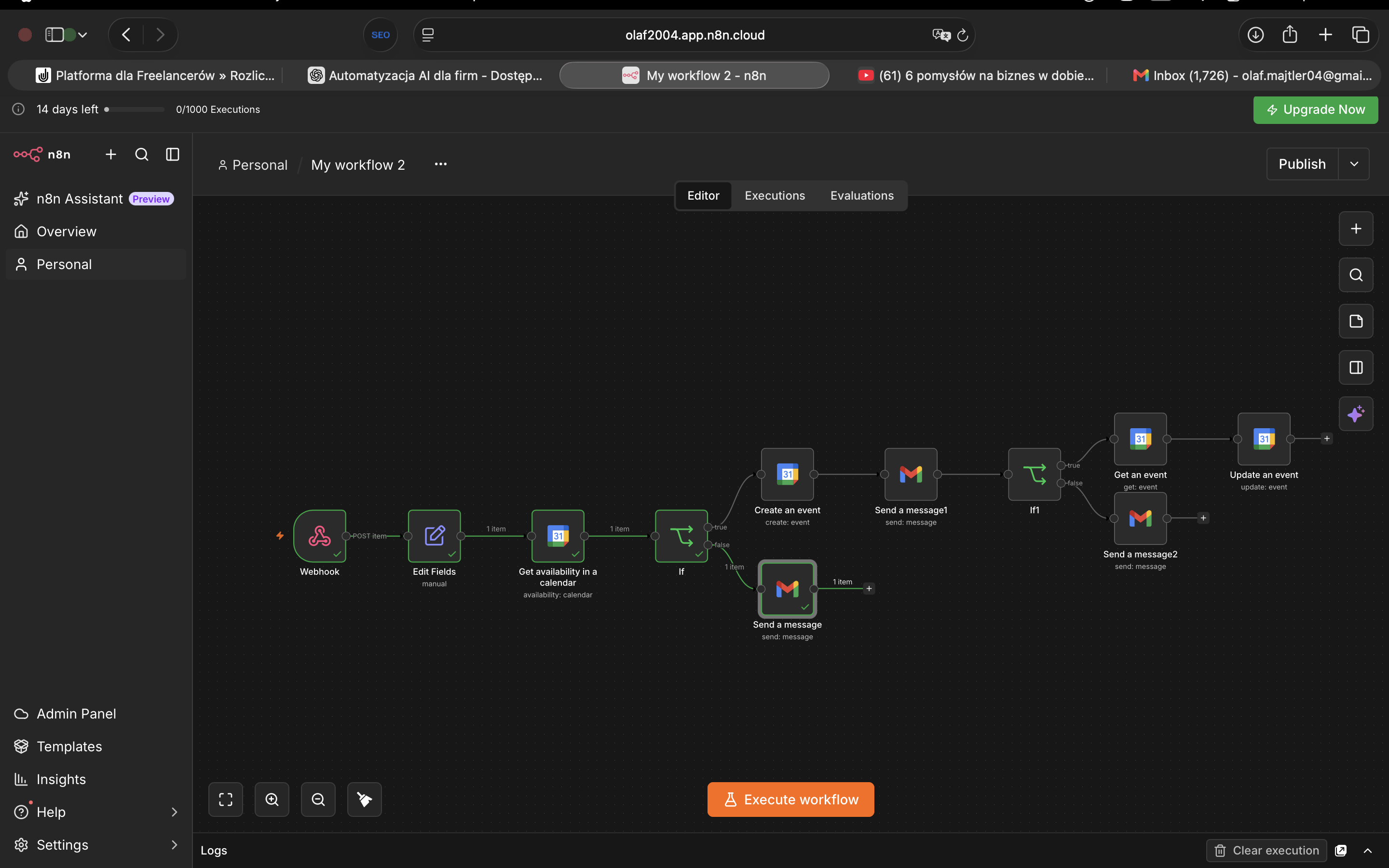1389x868 pixels.
Task: Click the Upgrade Now button
Action: tap(1315, 109)
